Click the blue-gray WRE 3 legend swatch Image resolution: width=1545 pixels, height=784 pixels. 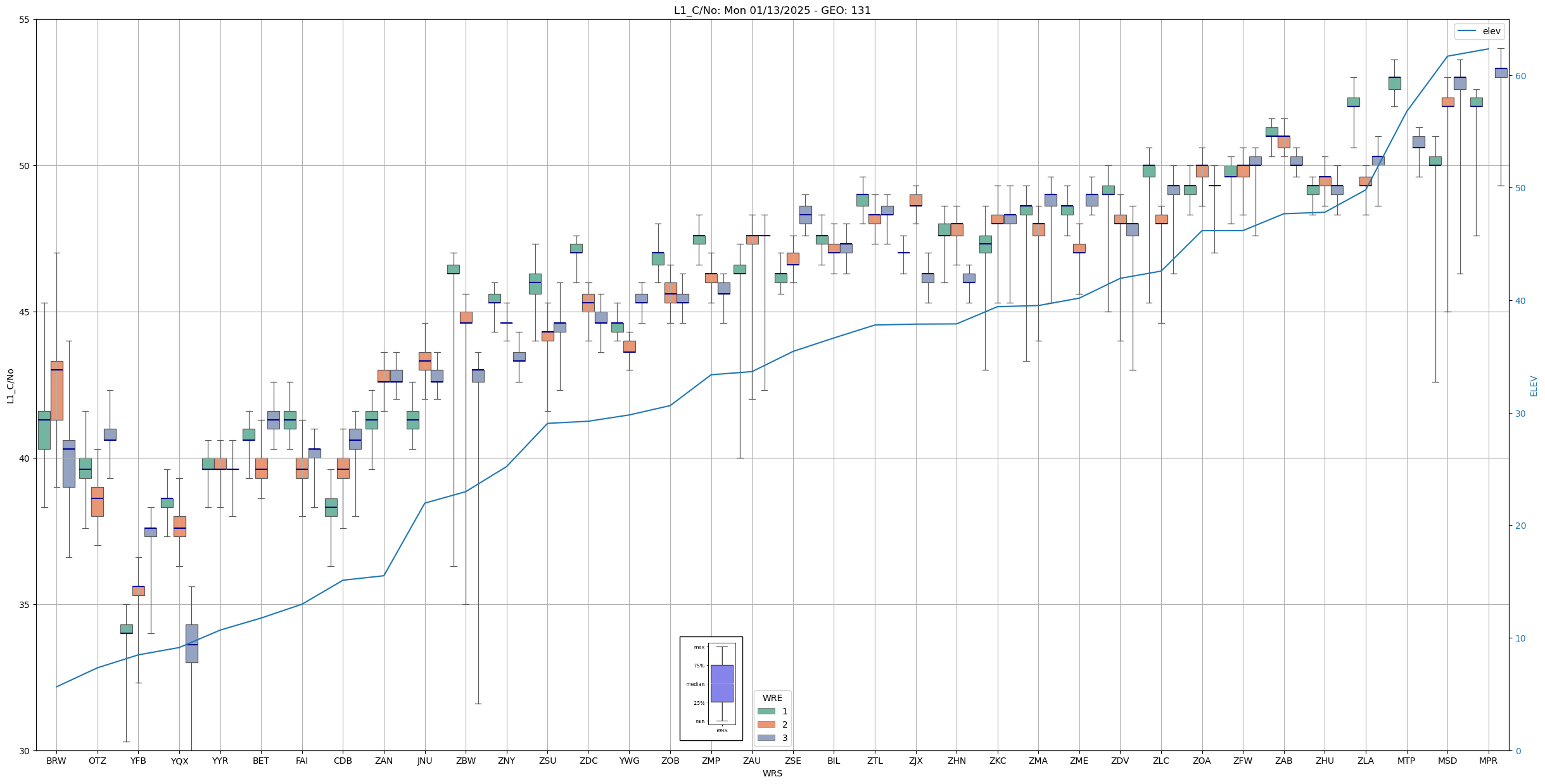(766, 738)
